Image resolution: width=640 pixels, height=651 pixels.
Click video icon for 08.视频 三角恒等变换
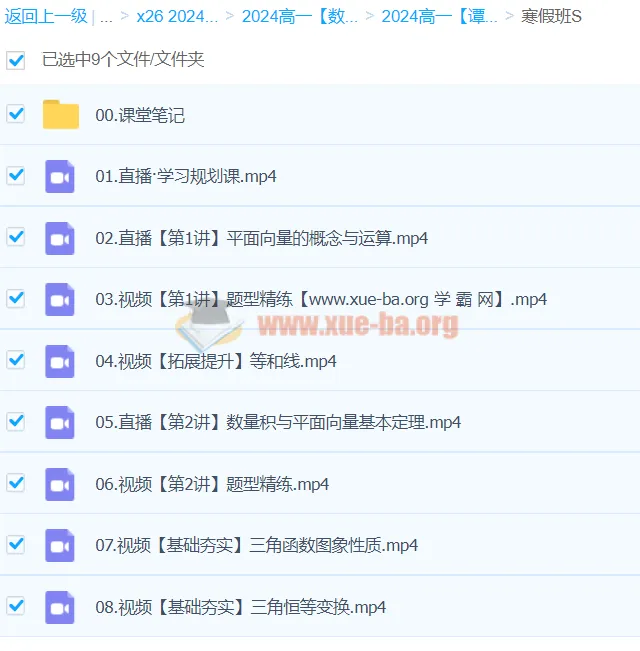(60, 607)
